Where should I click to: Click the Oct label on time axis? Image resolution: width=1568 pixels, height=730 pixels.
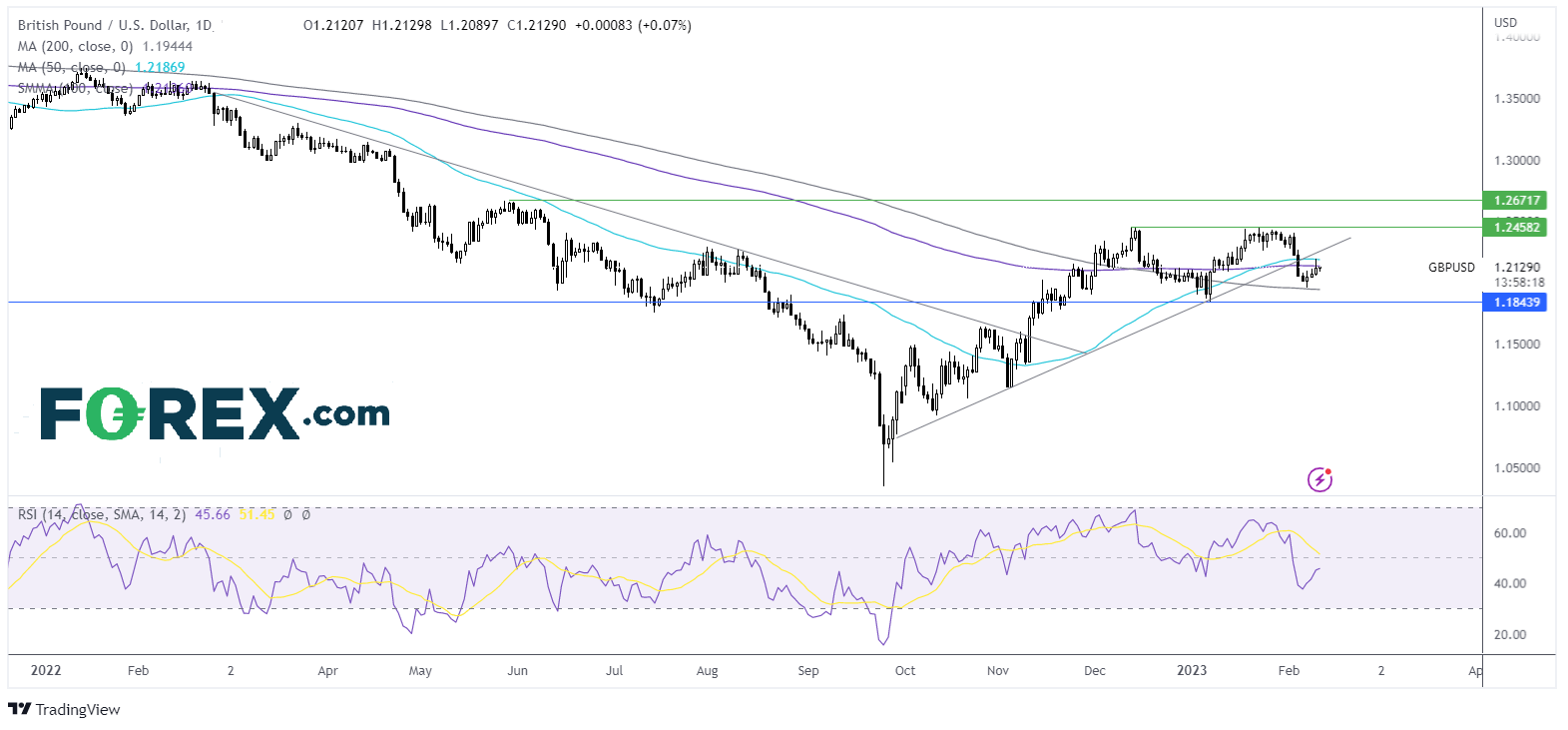[905, 671]
